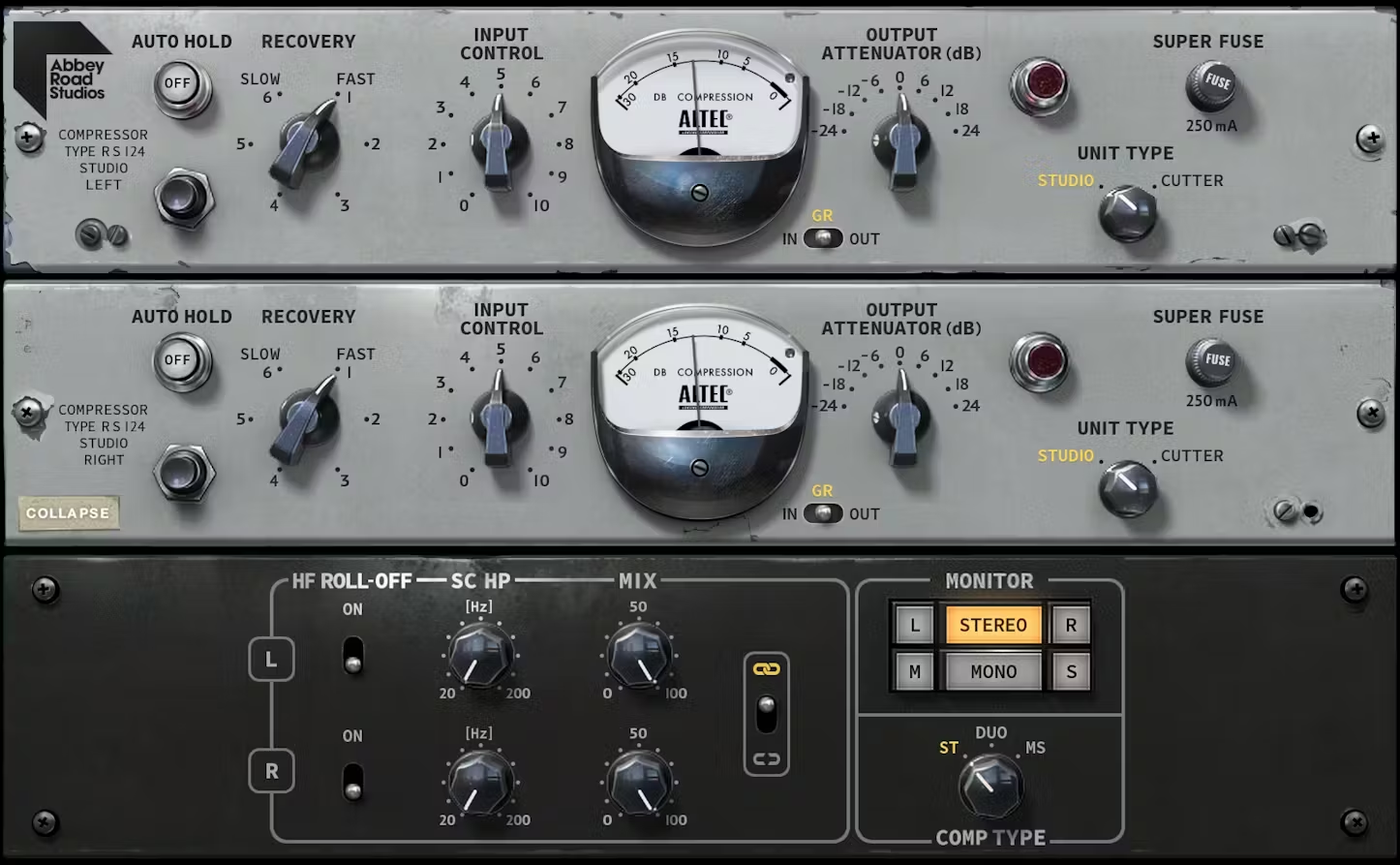Toggle HF Roll-Off switch for L channel
This screenshot has width=1400, height=865.
353,655
